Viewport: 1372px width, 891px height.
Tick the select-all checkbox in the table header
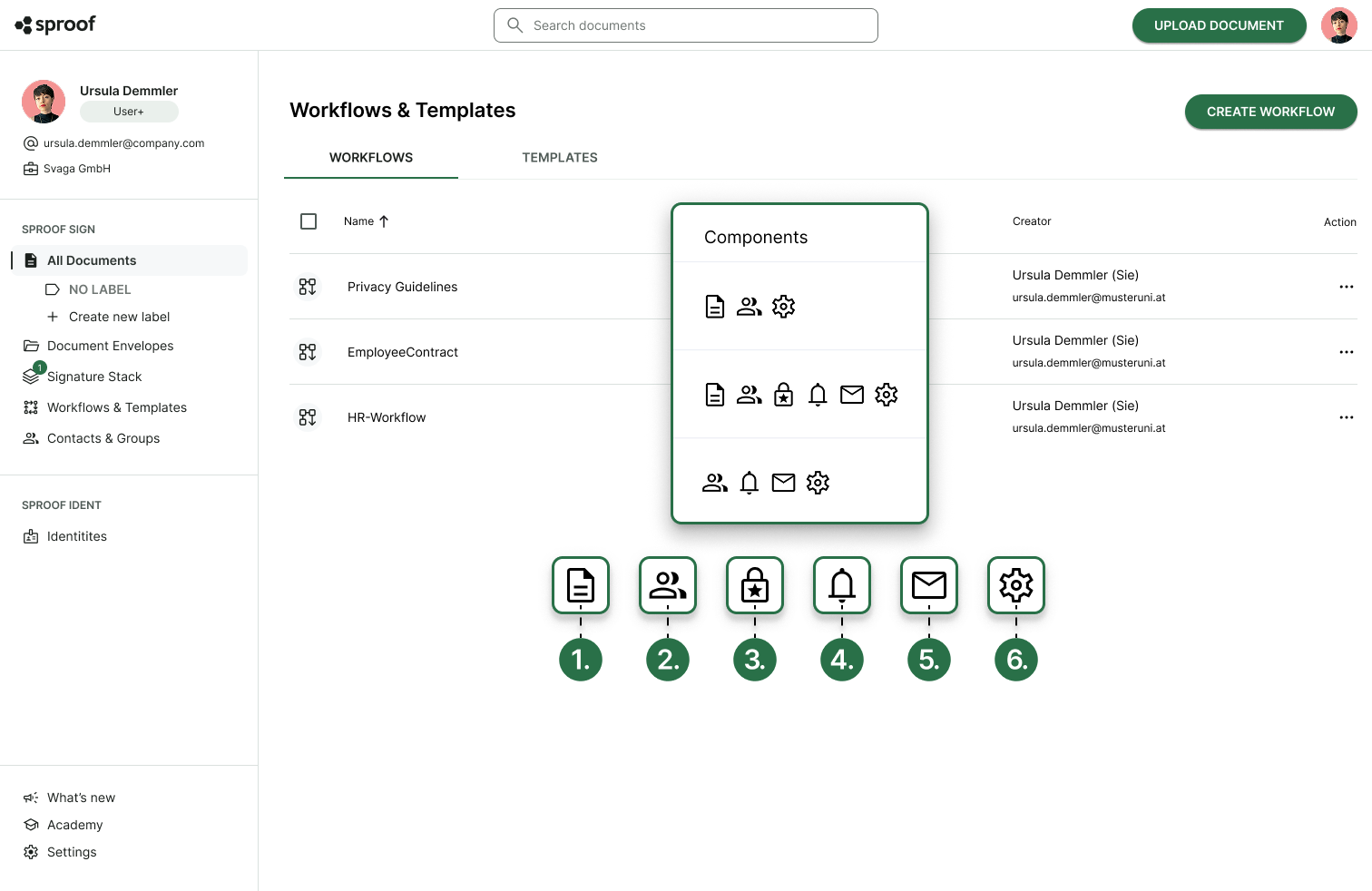(x=309, y=221)
